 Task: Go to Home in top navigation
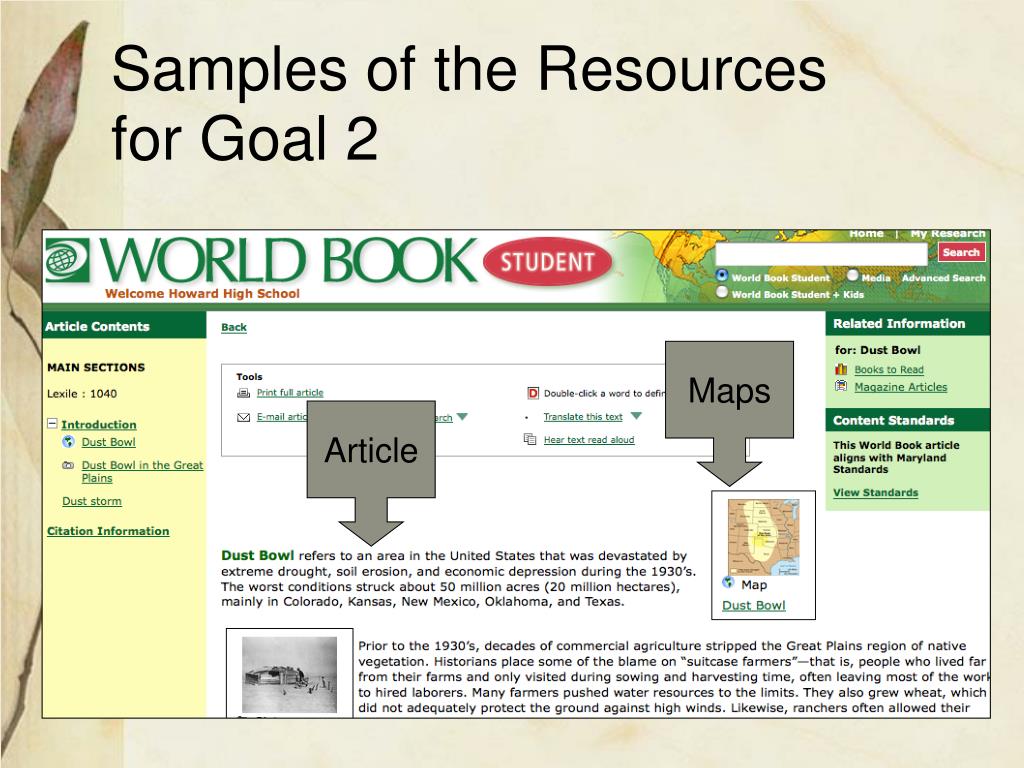click(x=866, y=233)
